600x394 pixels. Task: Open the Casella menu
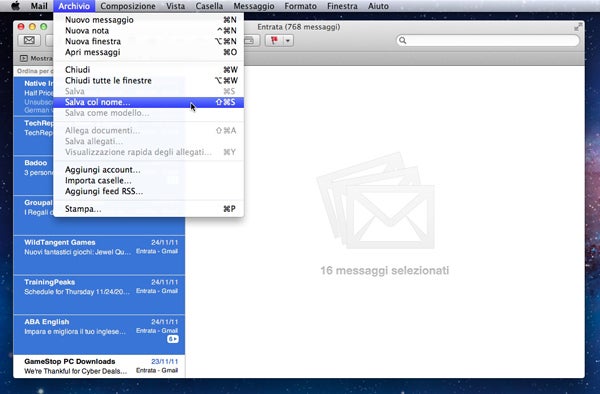pyautogui.click(x=209, y=6)
